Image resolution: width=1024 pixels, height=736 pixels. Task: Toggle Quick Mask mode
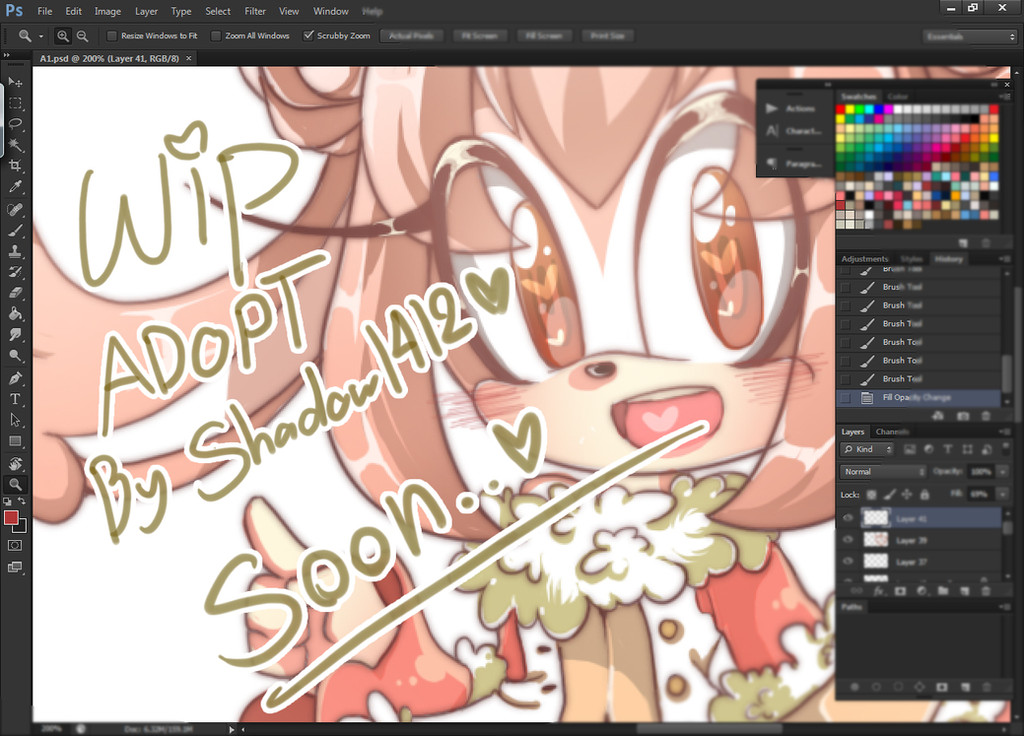tap(15, 545)
